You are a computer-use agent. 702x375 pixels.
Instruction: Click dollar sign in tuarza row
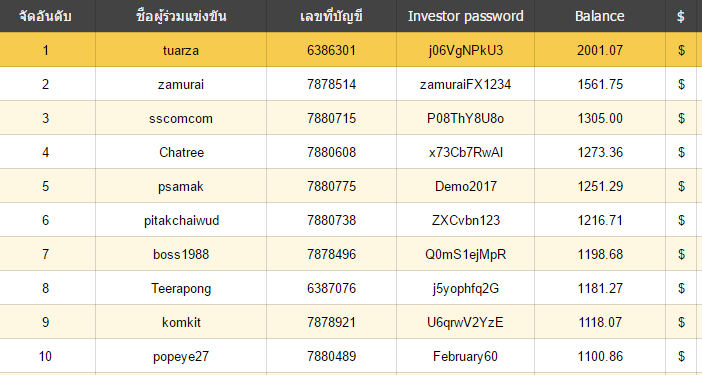pos(681,51)
